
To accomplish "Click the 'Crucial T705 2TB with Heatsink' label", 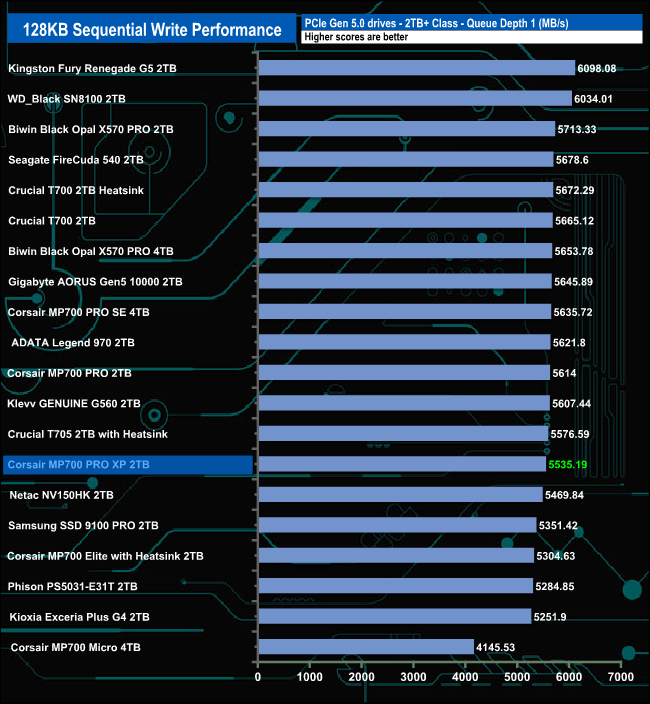I will point(88,434).
